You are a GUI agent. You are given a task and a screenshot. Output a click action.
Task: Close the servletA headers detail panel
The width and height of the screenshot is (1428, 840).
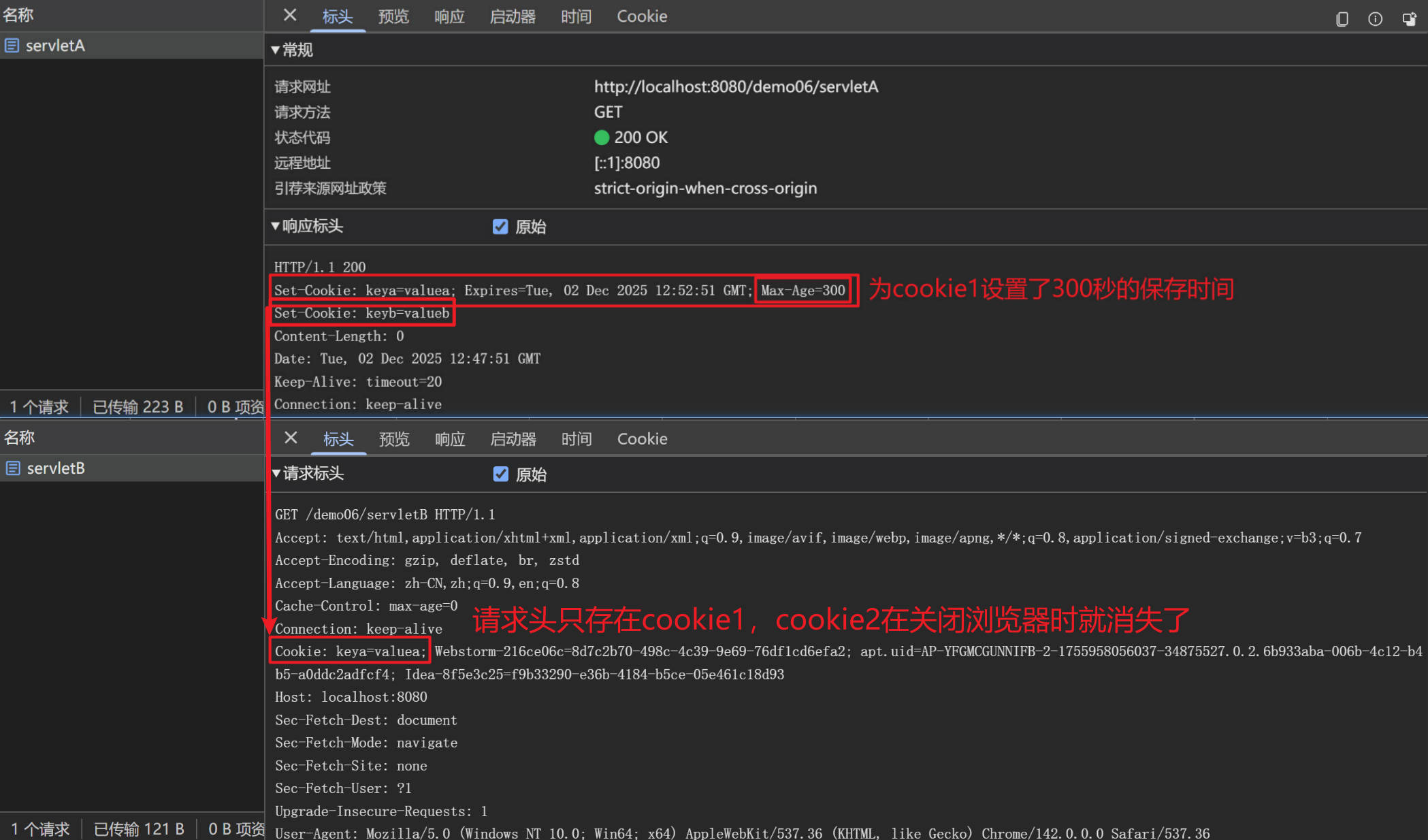(x=289, y=15)
